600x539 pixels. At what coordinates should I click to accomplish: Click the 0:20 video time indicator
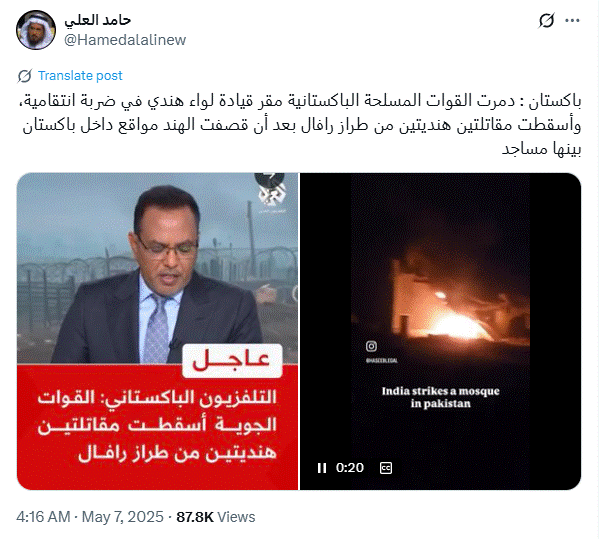point(350,468)
